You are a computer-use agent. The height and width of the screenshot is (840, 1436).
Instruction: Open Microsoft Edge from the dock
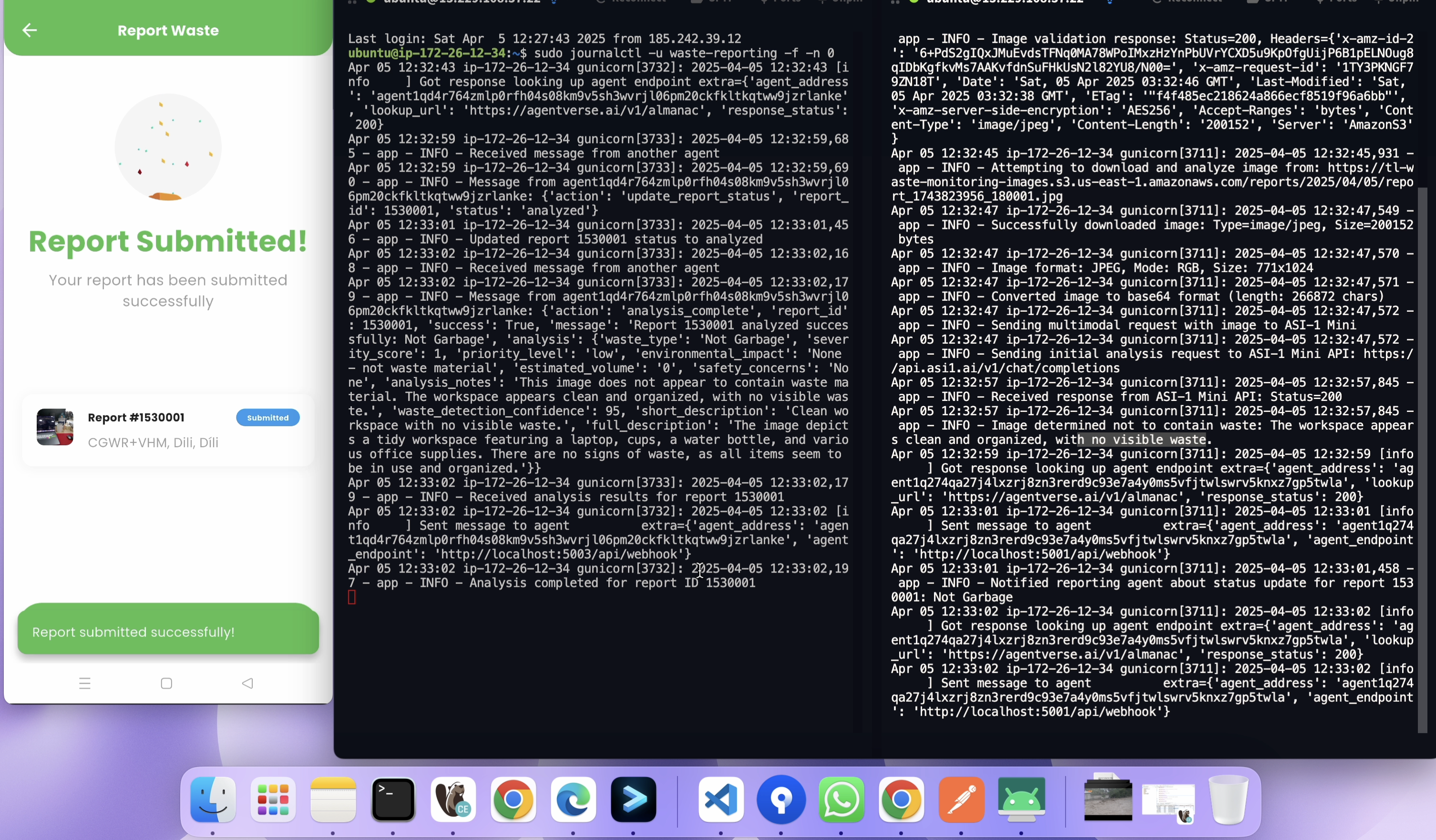click(x=573, y=799)
